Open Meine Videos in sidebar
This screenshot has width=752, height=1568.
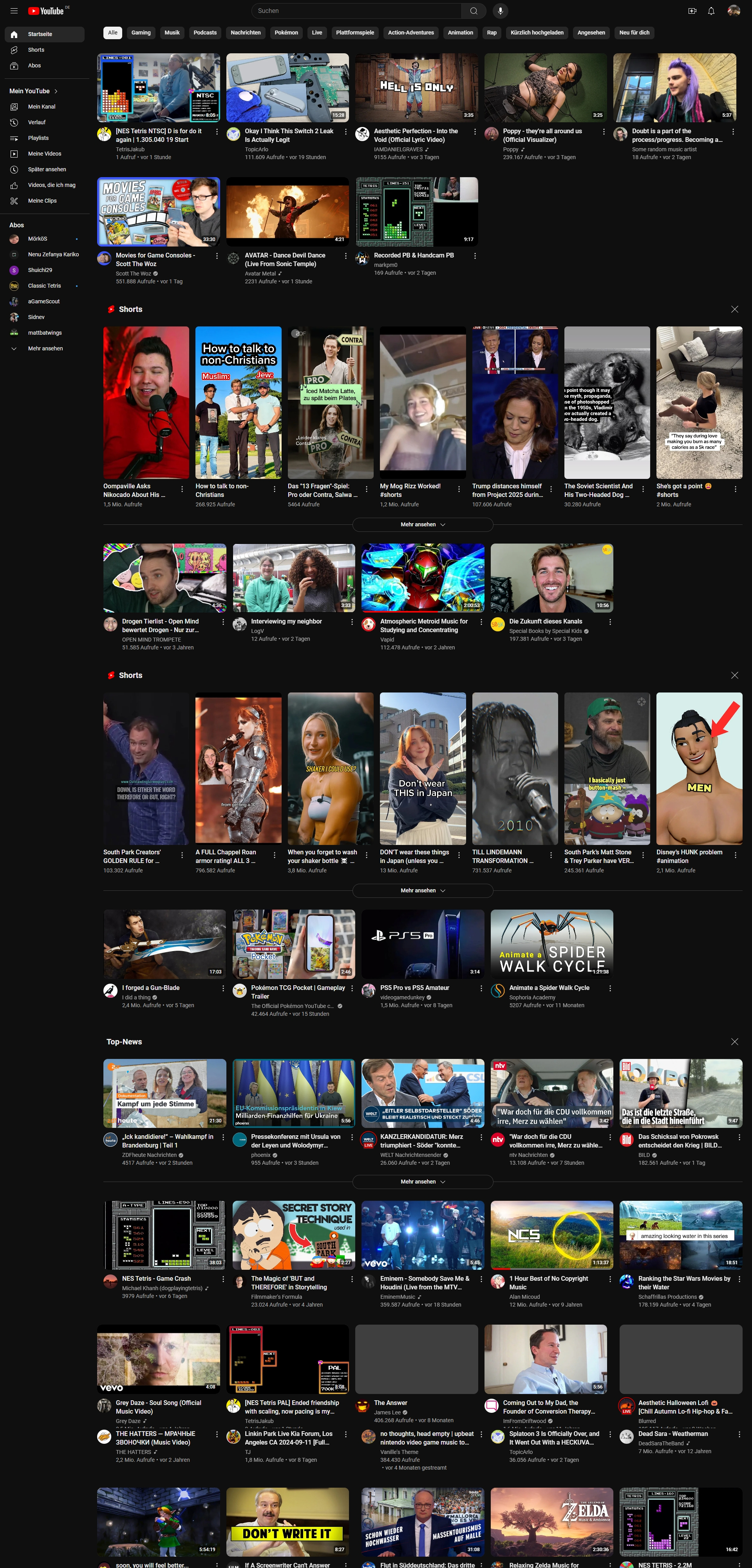click(44, 154)
